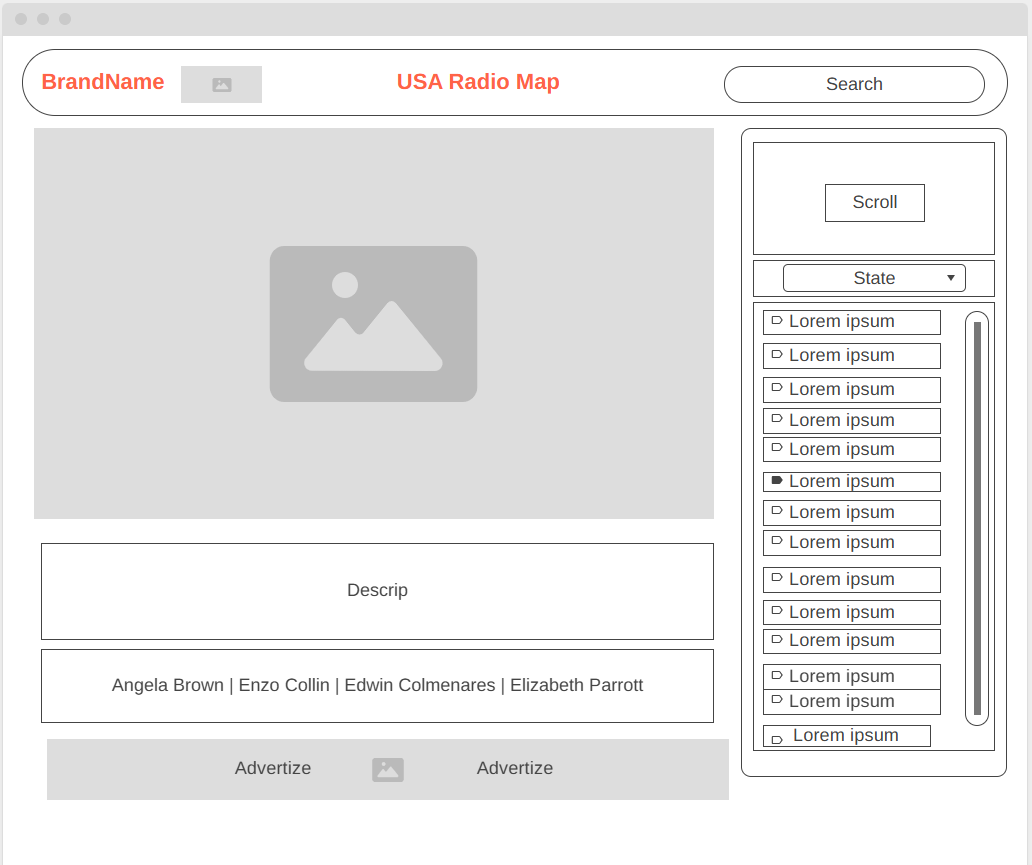Click the filled tag icon in the list
This screenshot has width=1032, height=865.
[777, 481]
